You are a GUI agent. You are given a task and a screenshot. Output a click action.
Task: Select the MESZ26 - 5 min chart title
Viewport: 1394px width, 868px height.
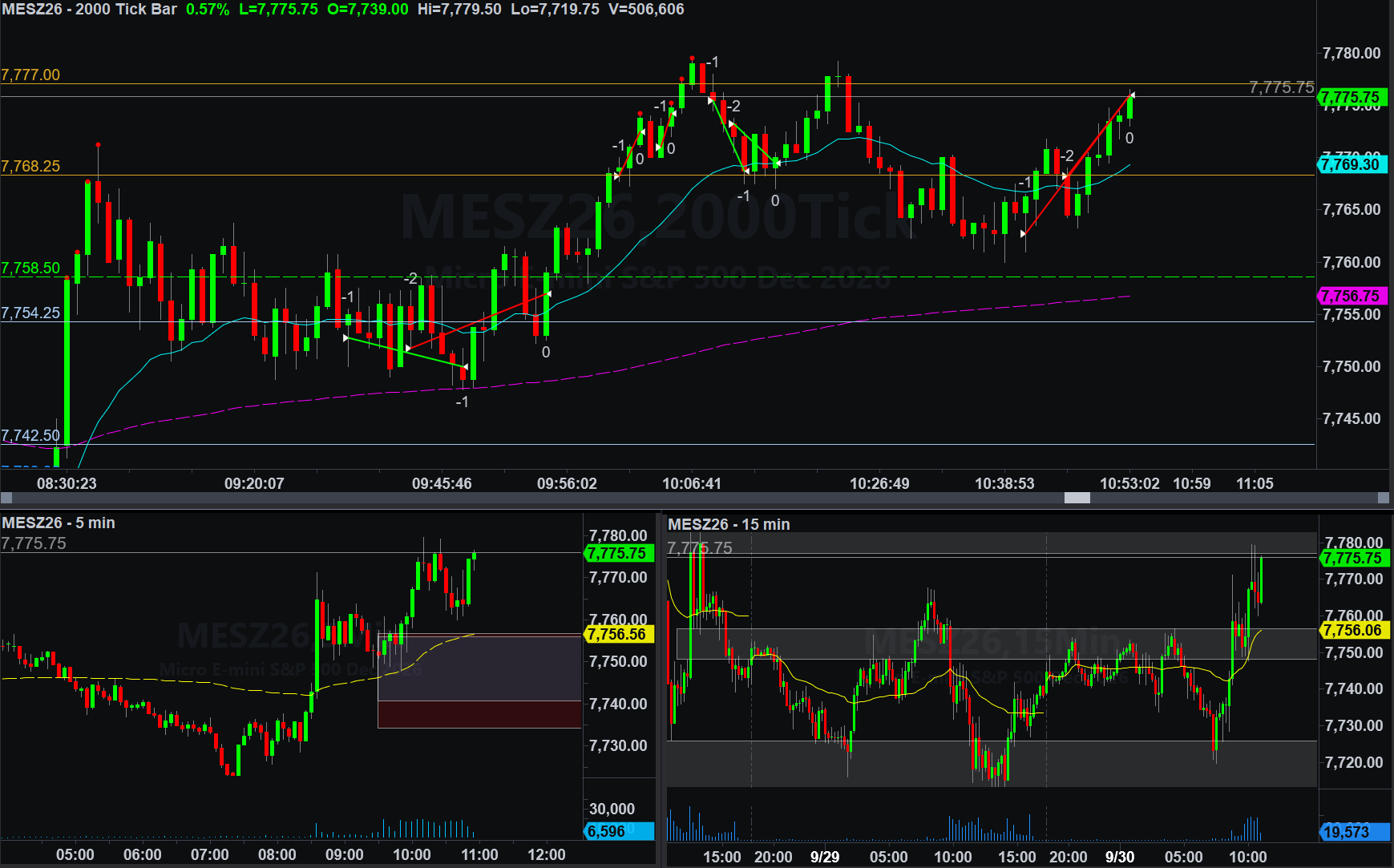[59, 523]
